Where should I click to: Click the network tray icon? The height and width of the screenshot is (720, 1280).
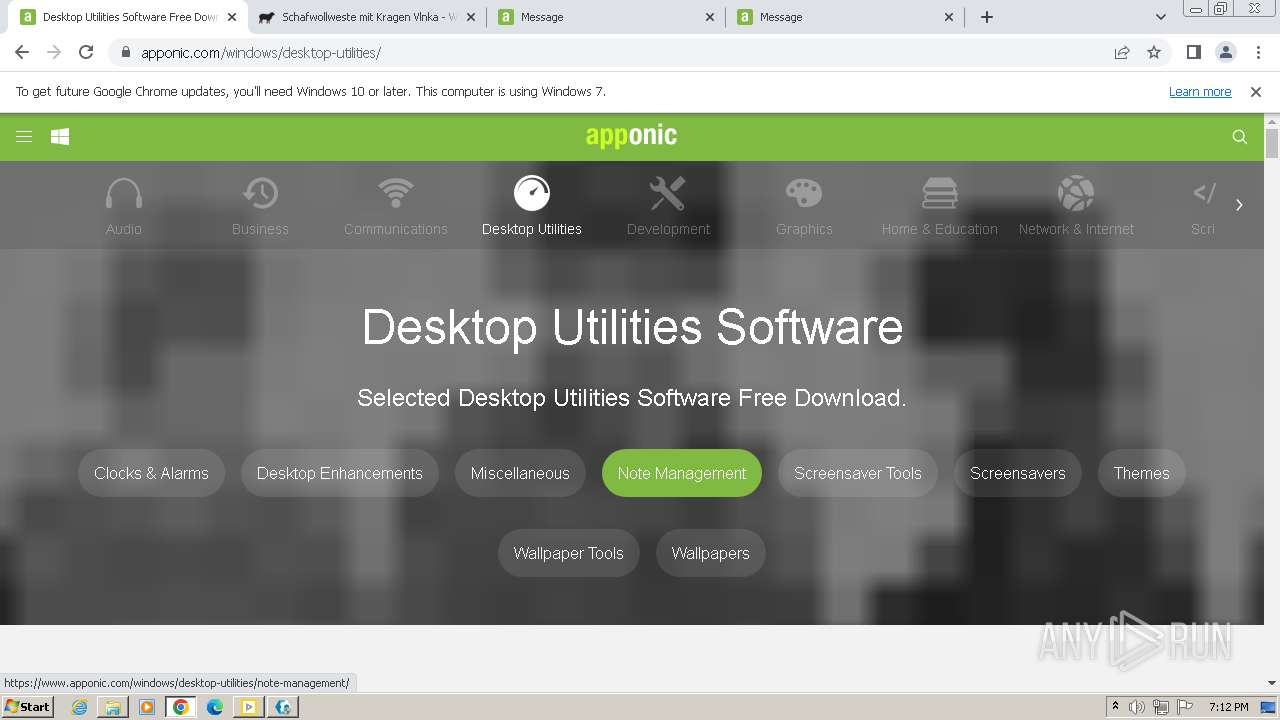tap(1161, 707)
